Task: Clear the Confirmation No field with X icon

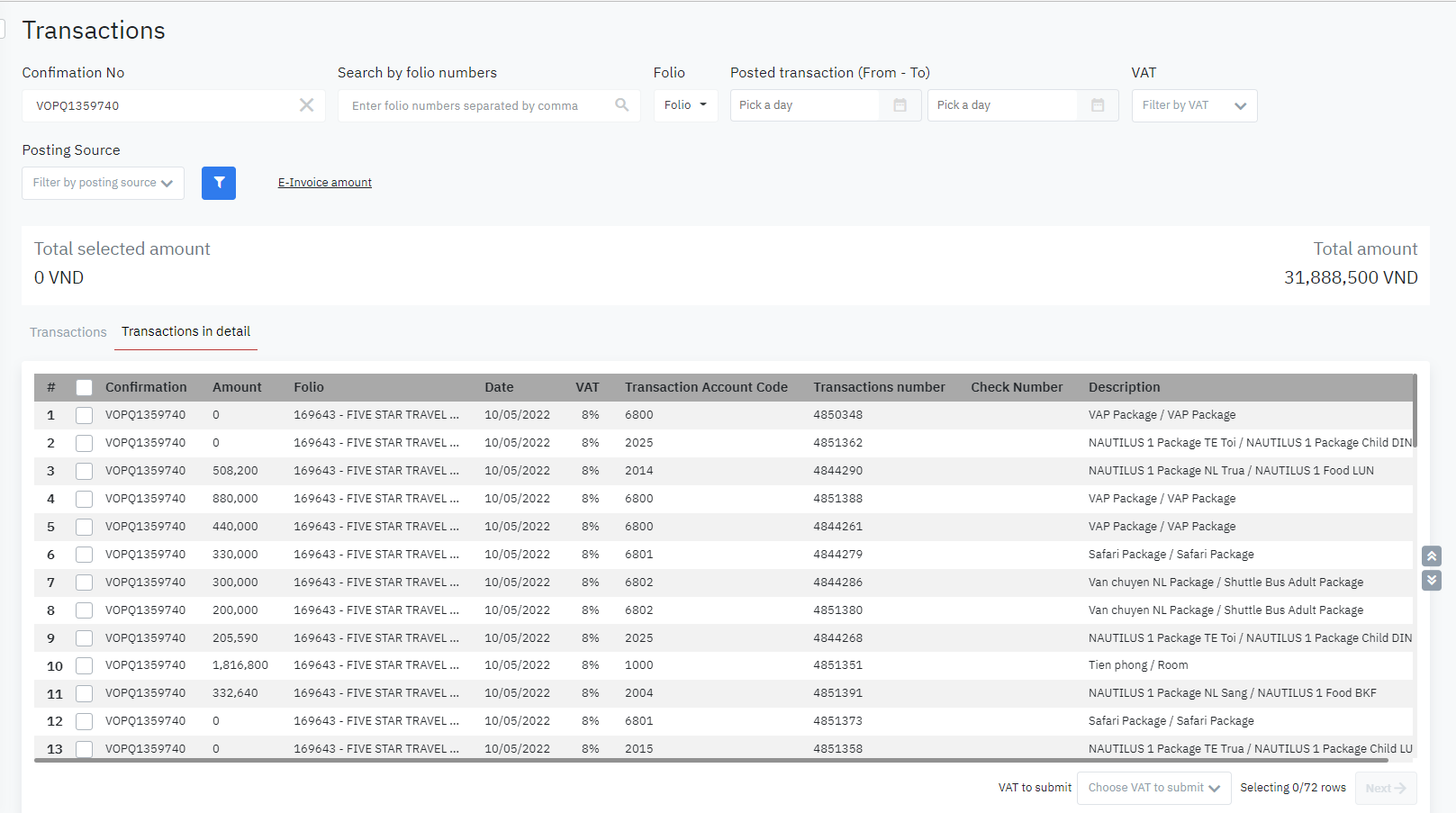Action: tap(306, 105)
